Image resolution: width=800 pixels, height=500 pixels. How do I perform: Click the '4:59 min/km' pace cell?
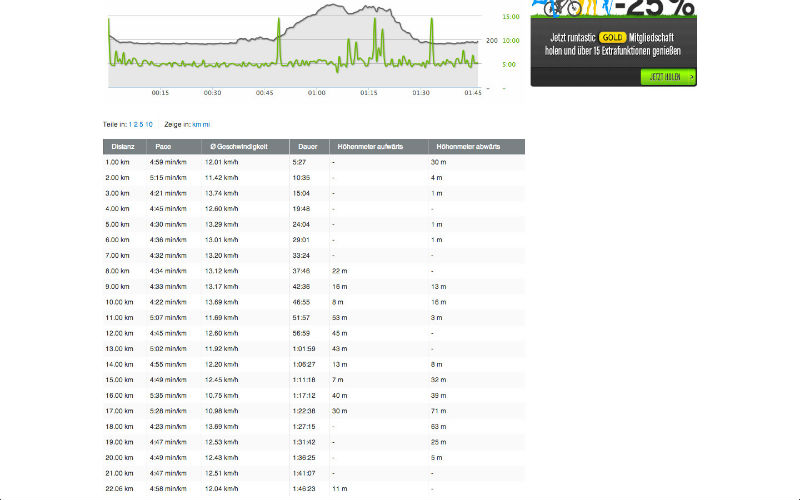(x=168, y=162)
